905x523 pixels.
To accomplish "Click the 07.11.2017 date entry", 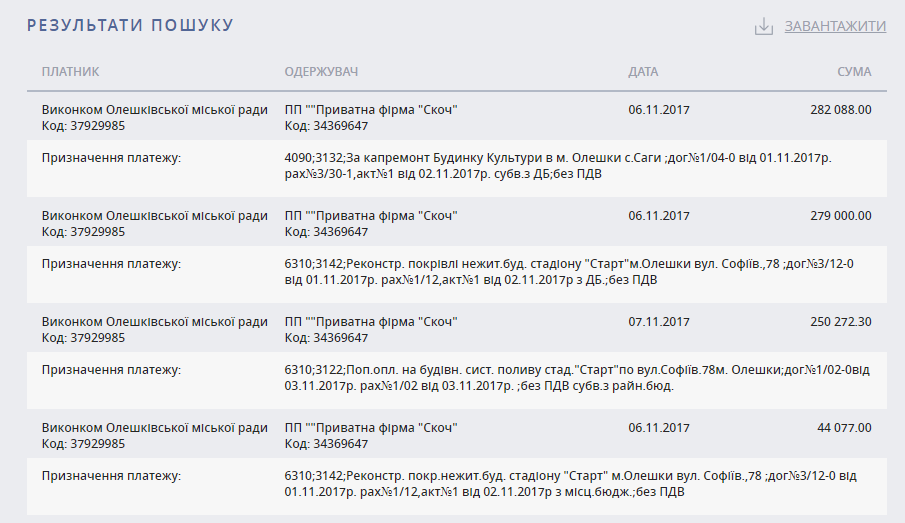I will click(x=659, y=322).
